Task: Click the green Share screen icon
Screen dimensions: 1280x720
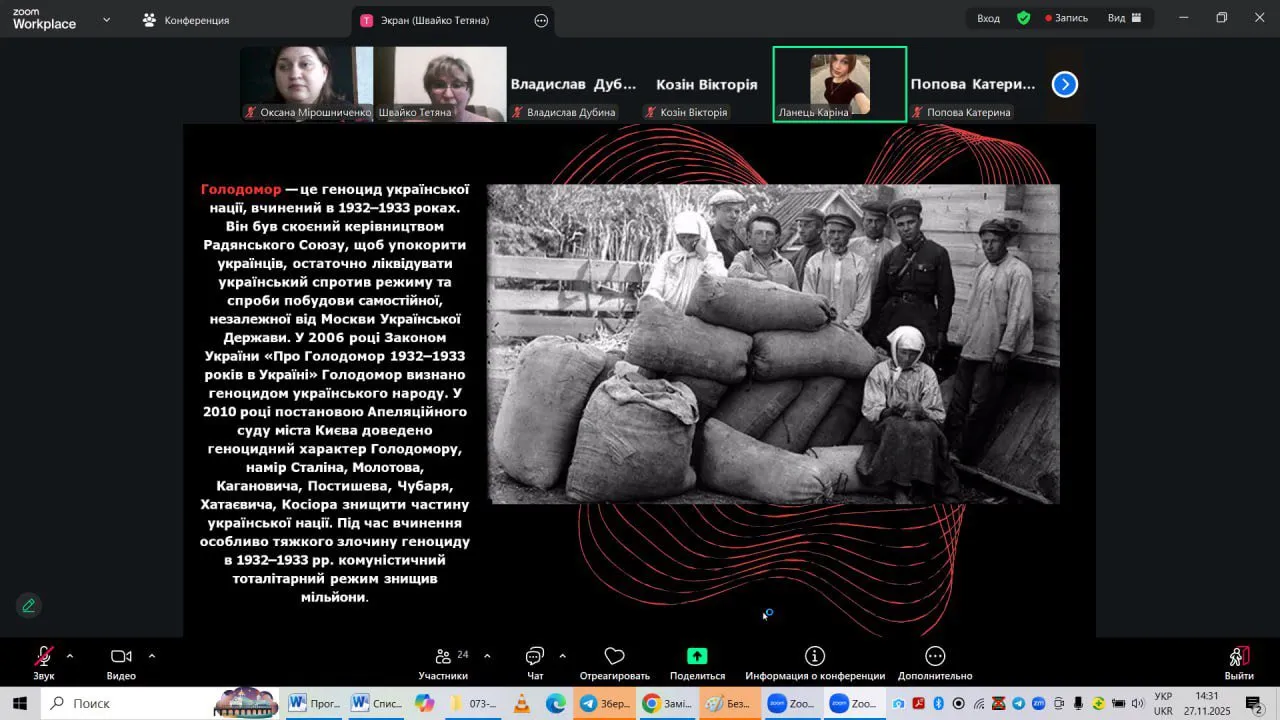Action: click(697, 657)
